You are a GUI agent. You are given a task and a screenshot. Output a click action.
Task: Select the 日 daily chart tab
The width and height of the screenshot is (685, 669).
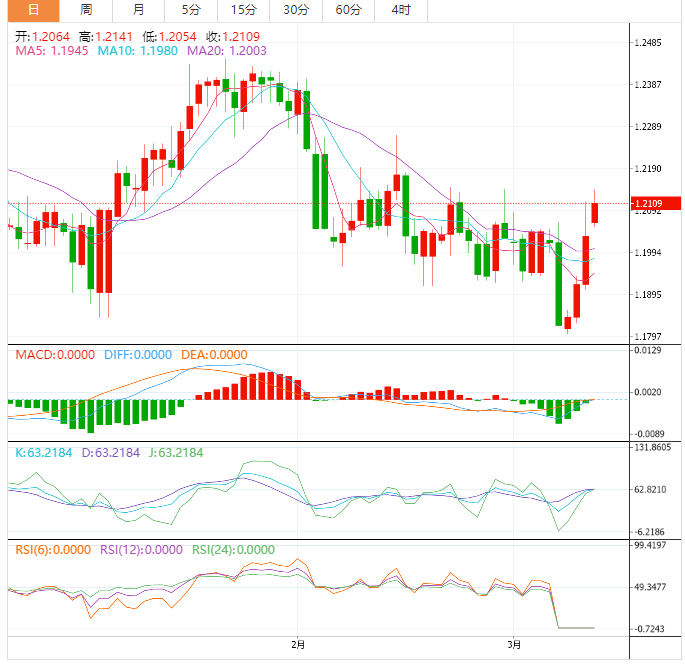(x=34, y=10)
